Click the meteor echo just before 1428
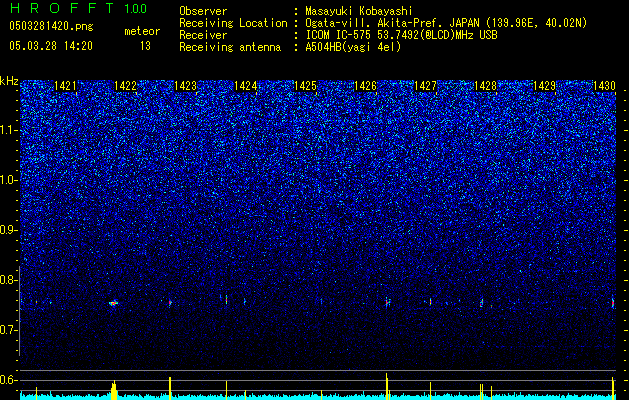629x400 pixels. click(x=481, y=303)
